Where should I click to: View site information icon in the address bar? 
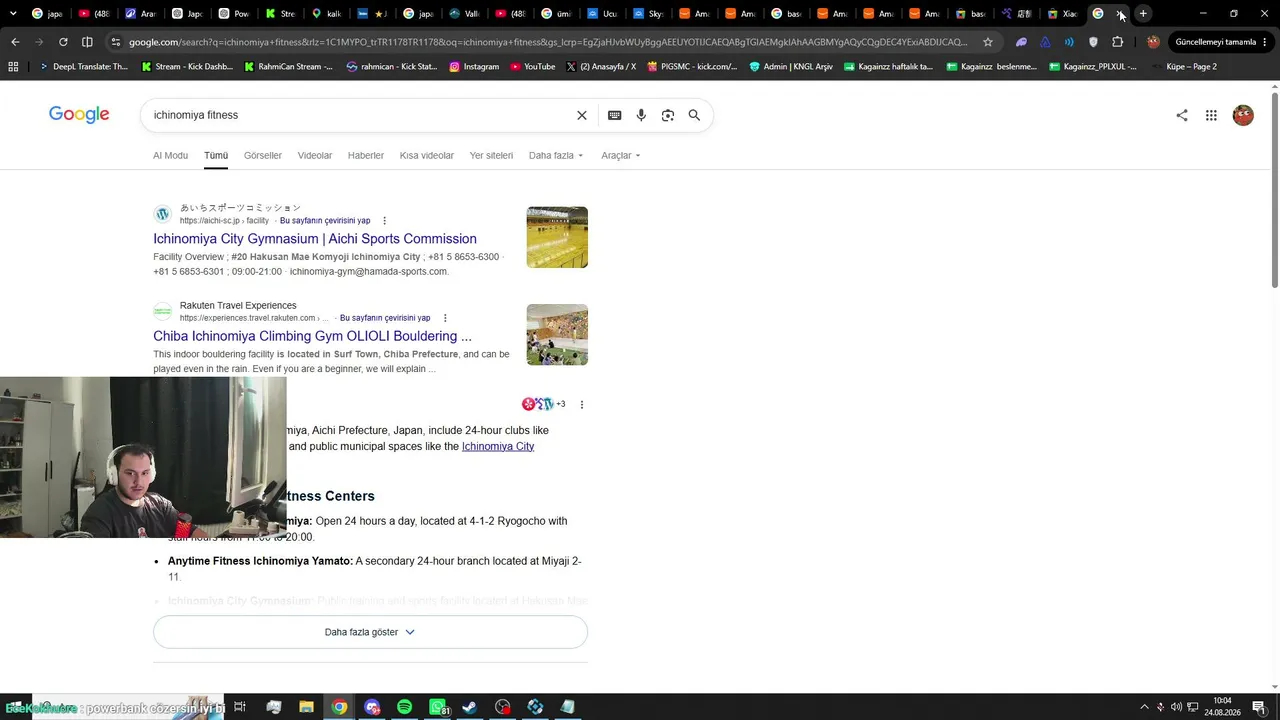pyautogui.click(x=116, y=42)
